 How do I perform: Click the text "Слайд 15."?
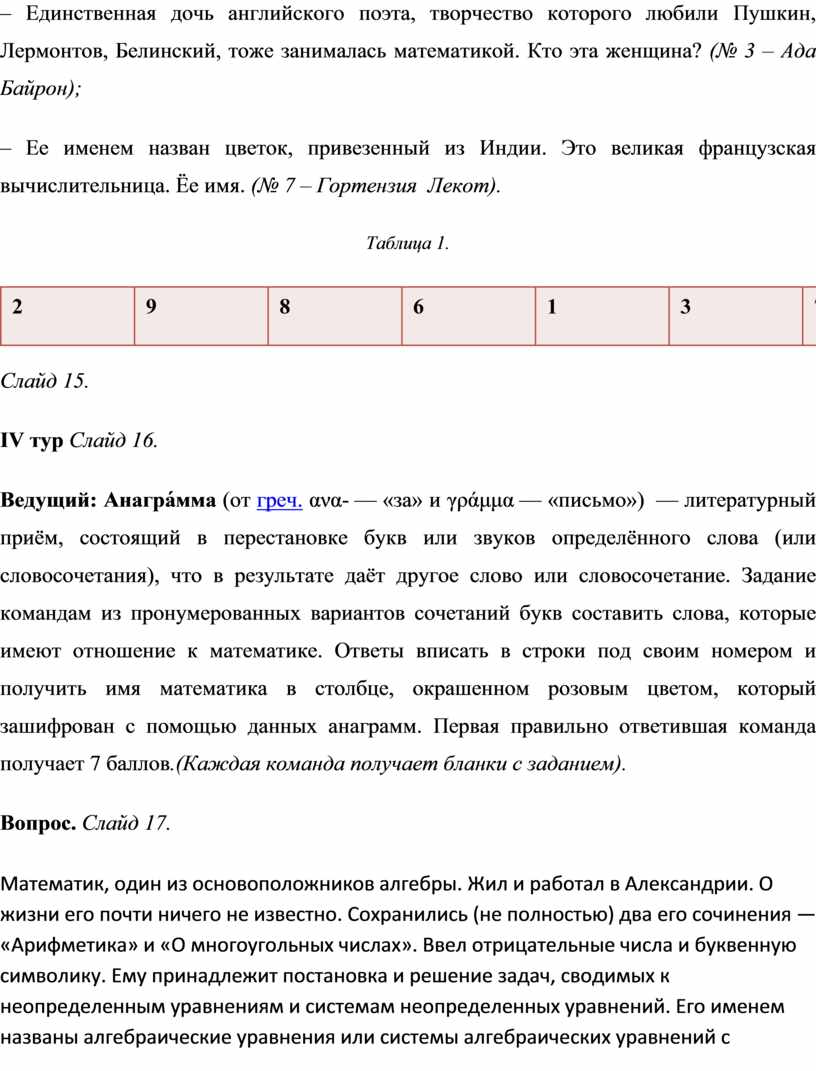click(x=44, y=380)
